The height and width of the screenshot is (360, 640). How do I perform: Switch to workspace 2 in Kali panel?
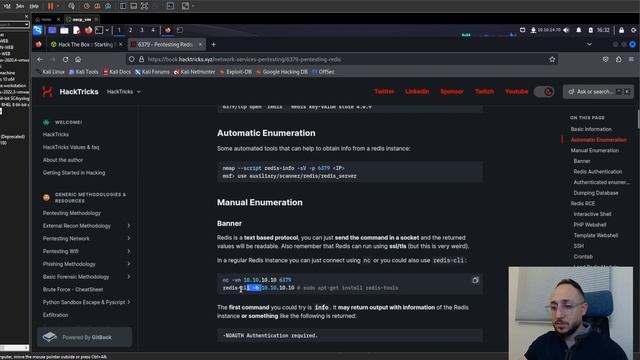(130, 30)
